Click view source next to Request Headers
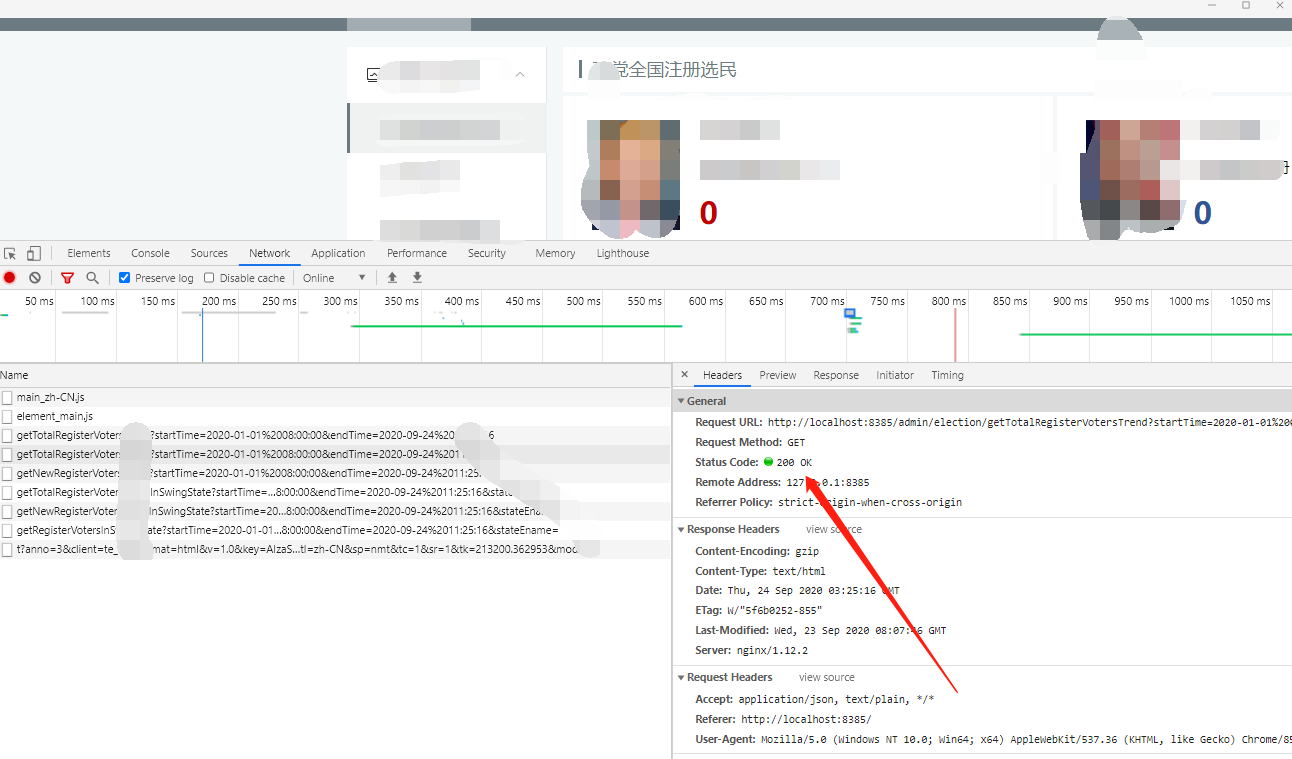Viewport: 1292px width, 759px height. (826, 677)
